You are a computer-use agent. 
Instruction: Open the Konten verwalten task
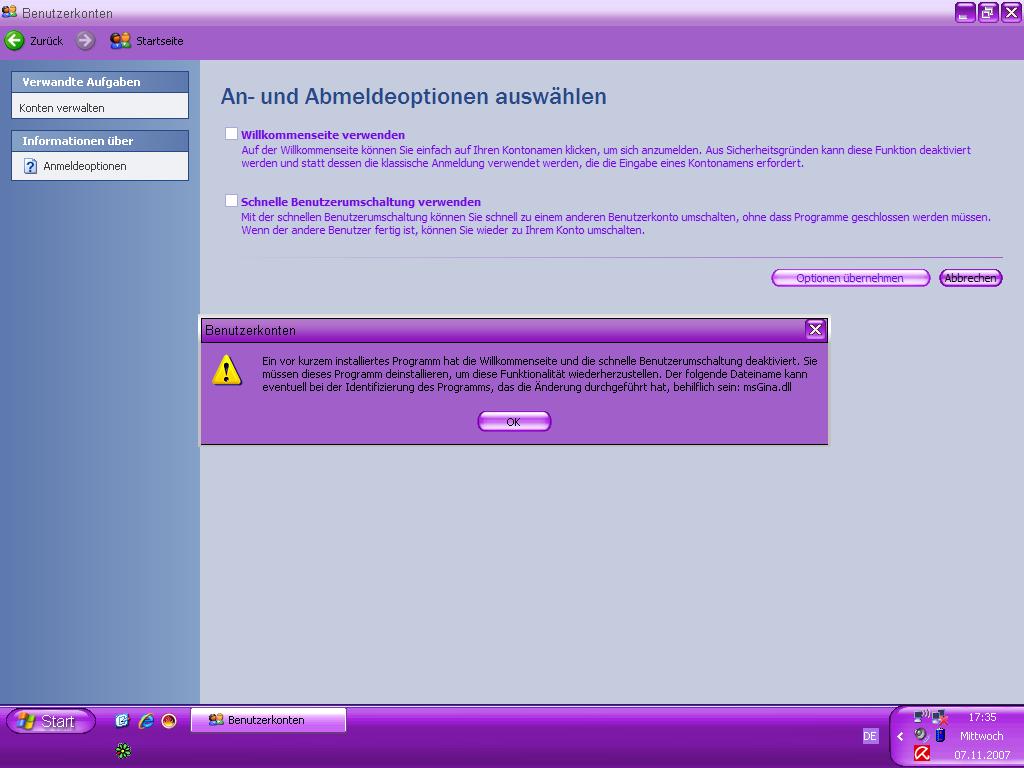[x=61, y=108]
